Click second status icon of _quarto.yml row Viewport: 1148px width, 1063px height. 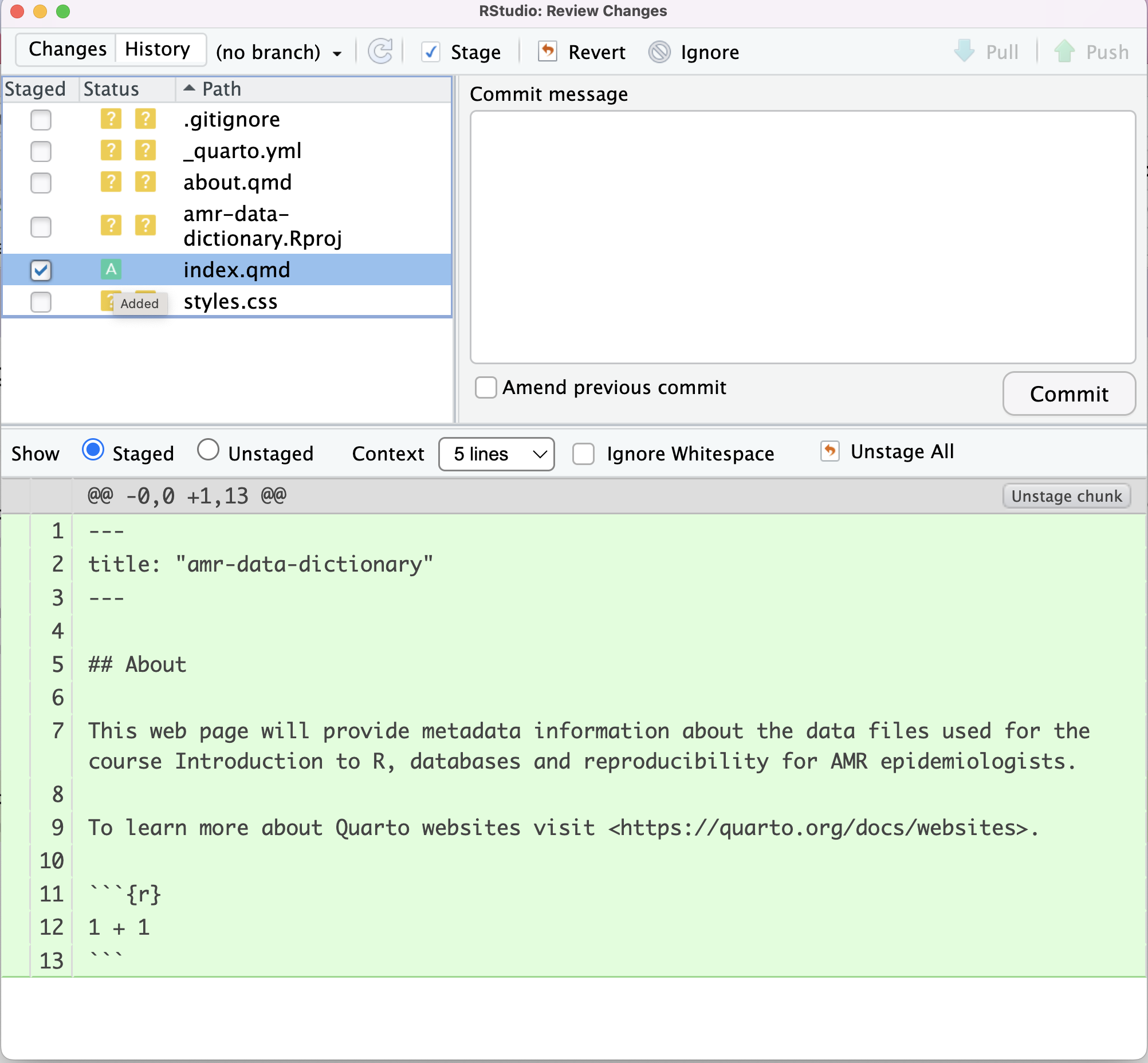coord(146,151)
